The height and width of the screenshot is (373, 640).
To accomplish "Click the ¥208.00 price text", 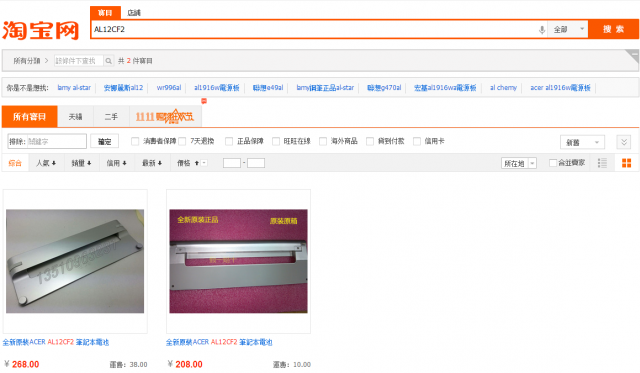I will [185, 364].
